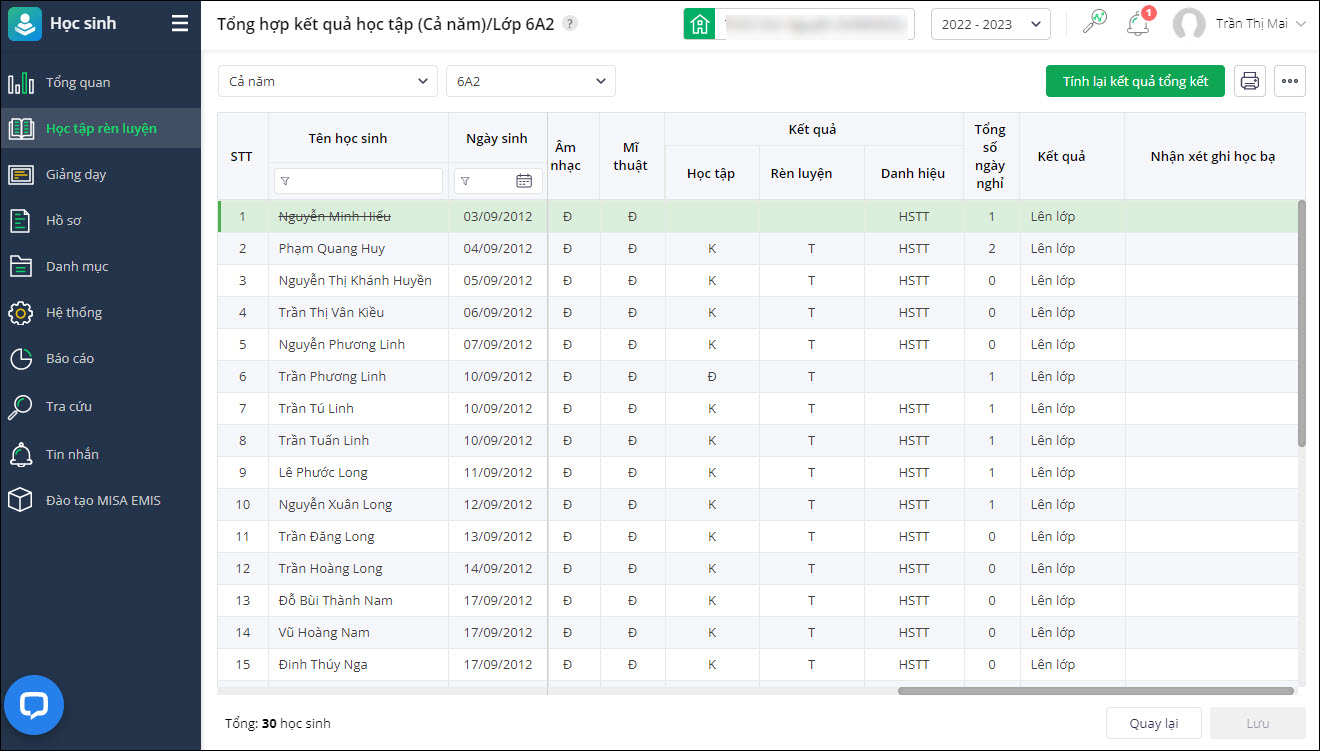Open the 6A2 class dropdown
Image resolution: width=1320 pixels, height=751 pixels.
click(x=530, y=81)
